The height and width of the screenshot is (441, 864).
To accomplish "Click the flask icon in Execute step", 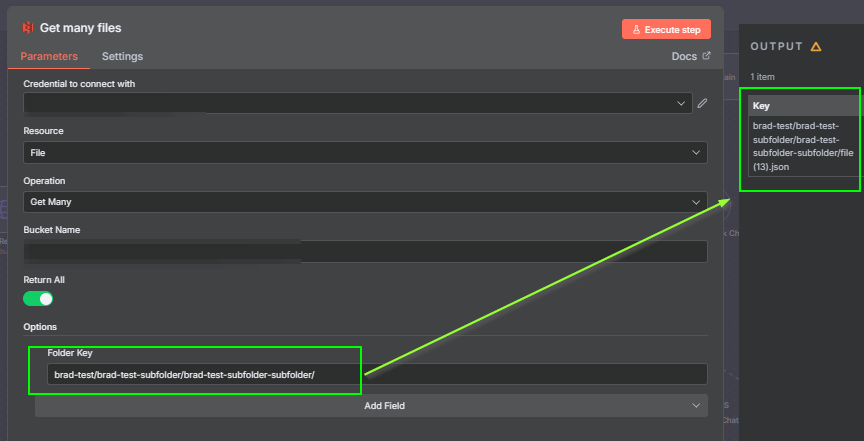I will coord(636,29).
